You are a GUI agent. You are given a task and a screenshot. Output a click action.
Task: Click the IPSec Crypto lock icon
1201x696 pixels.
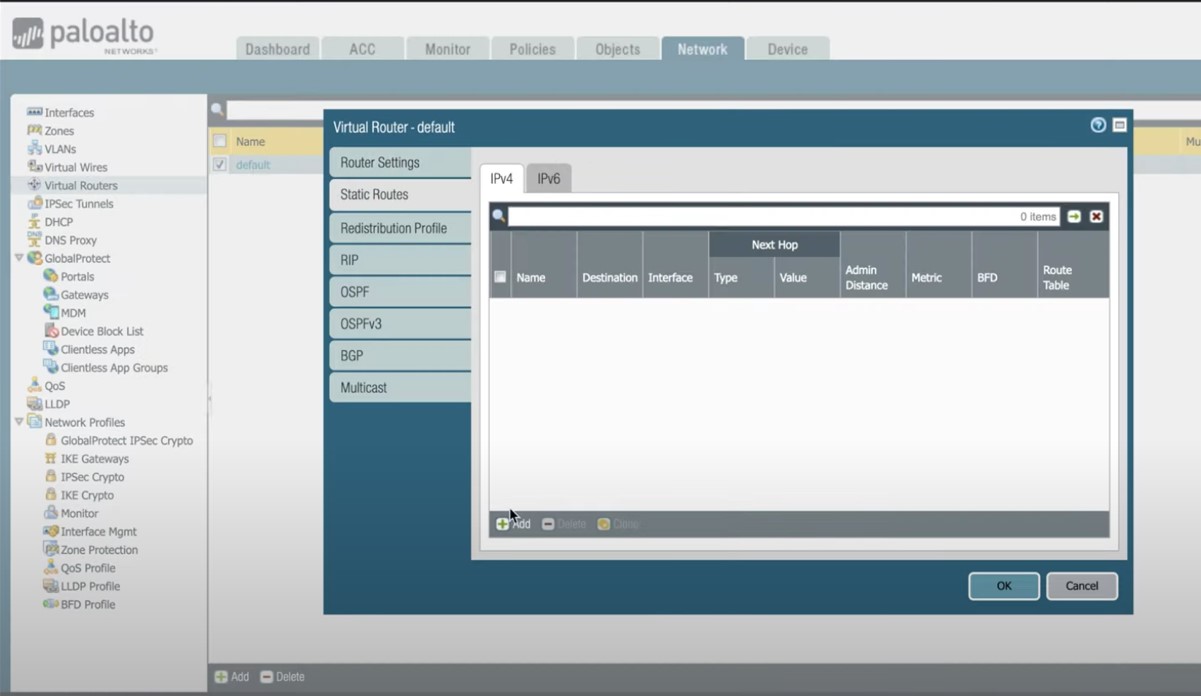(x=51, y=477)
